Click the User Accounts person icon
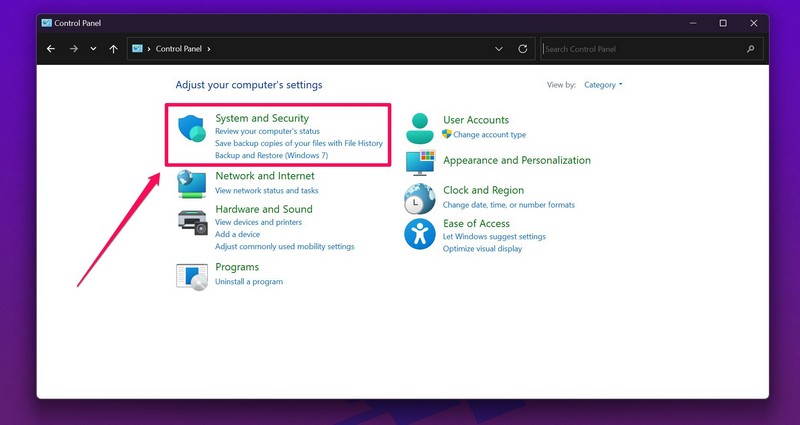 (x=419, y=127)
